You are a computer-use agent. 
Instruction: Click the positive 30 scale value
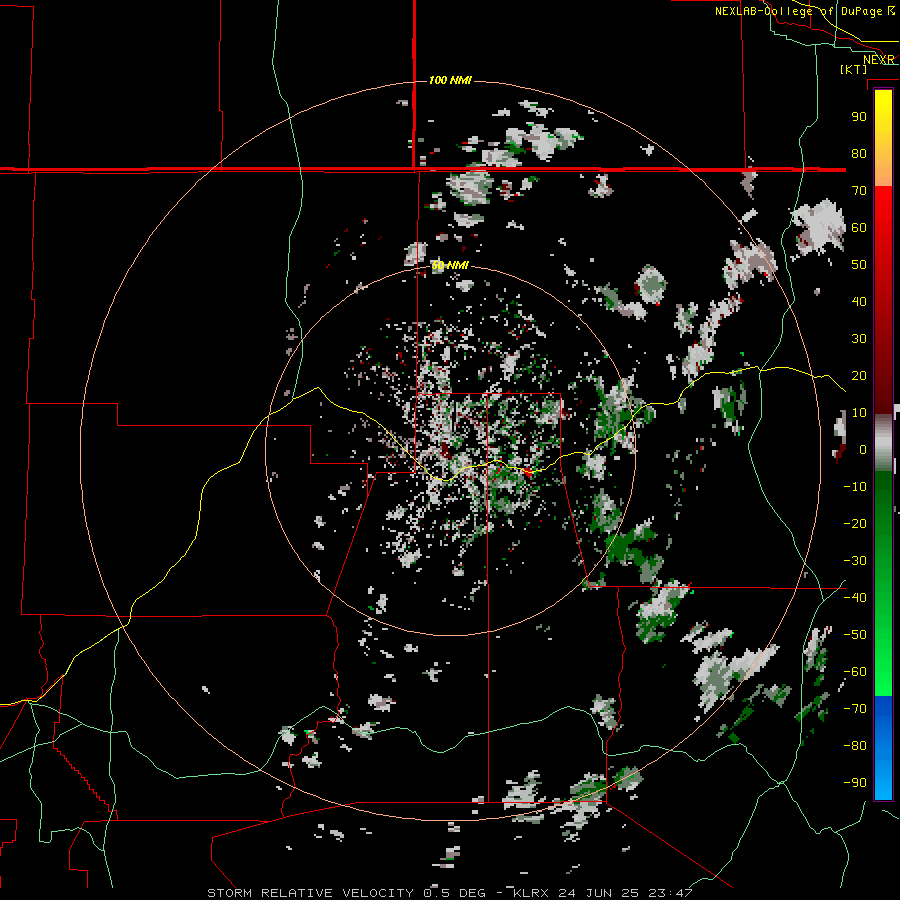(859, 339)
